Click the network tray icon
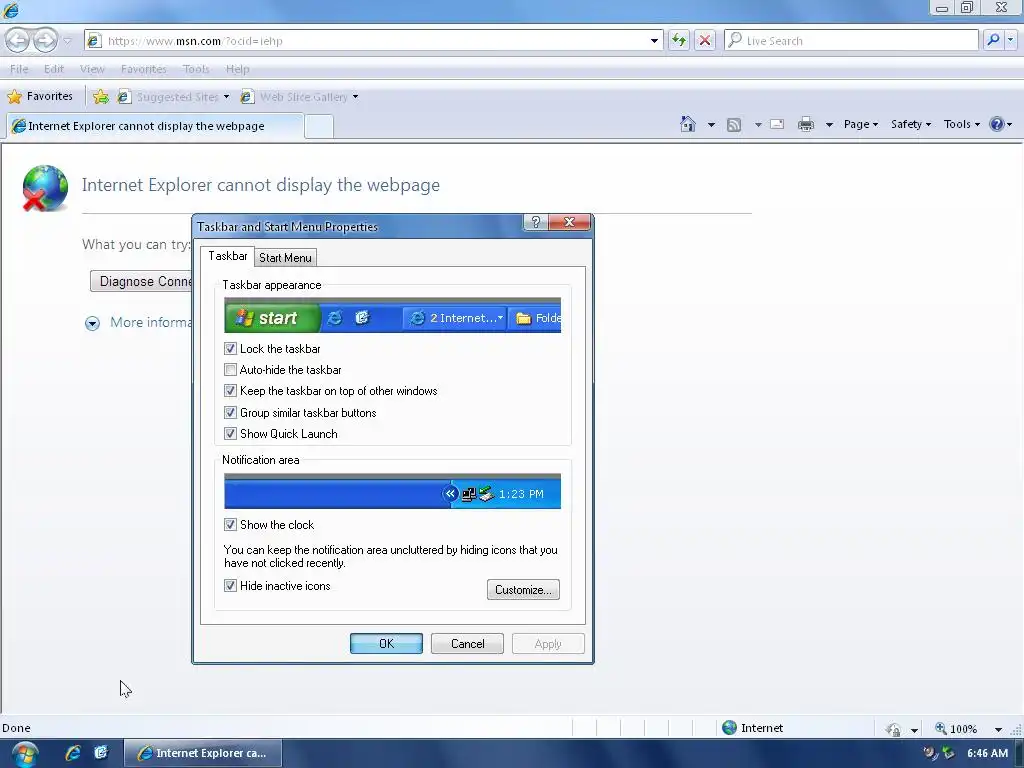Image resolution: width=1024 pixels, height=768 pixels. pos(948,753)
